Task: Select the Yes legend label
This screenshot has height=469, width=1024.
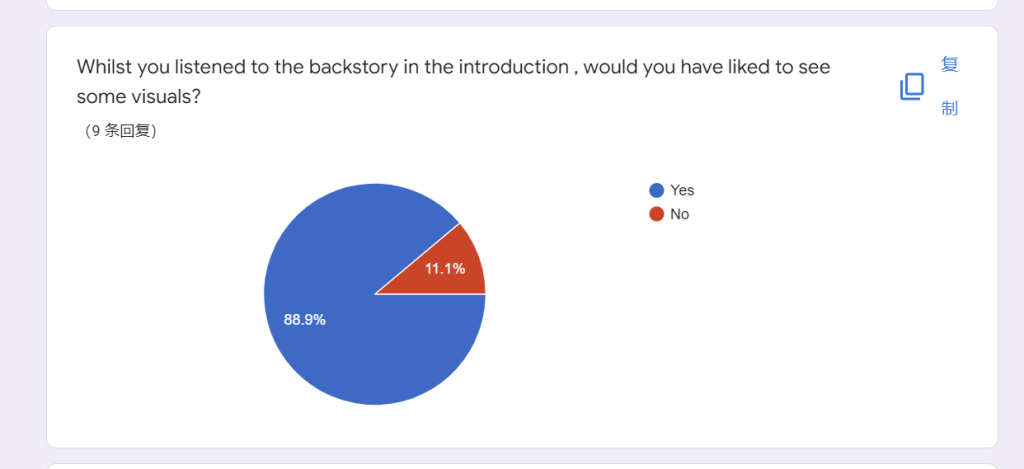Action: (x=682, y=190)
